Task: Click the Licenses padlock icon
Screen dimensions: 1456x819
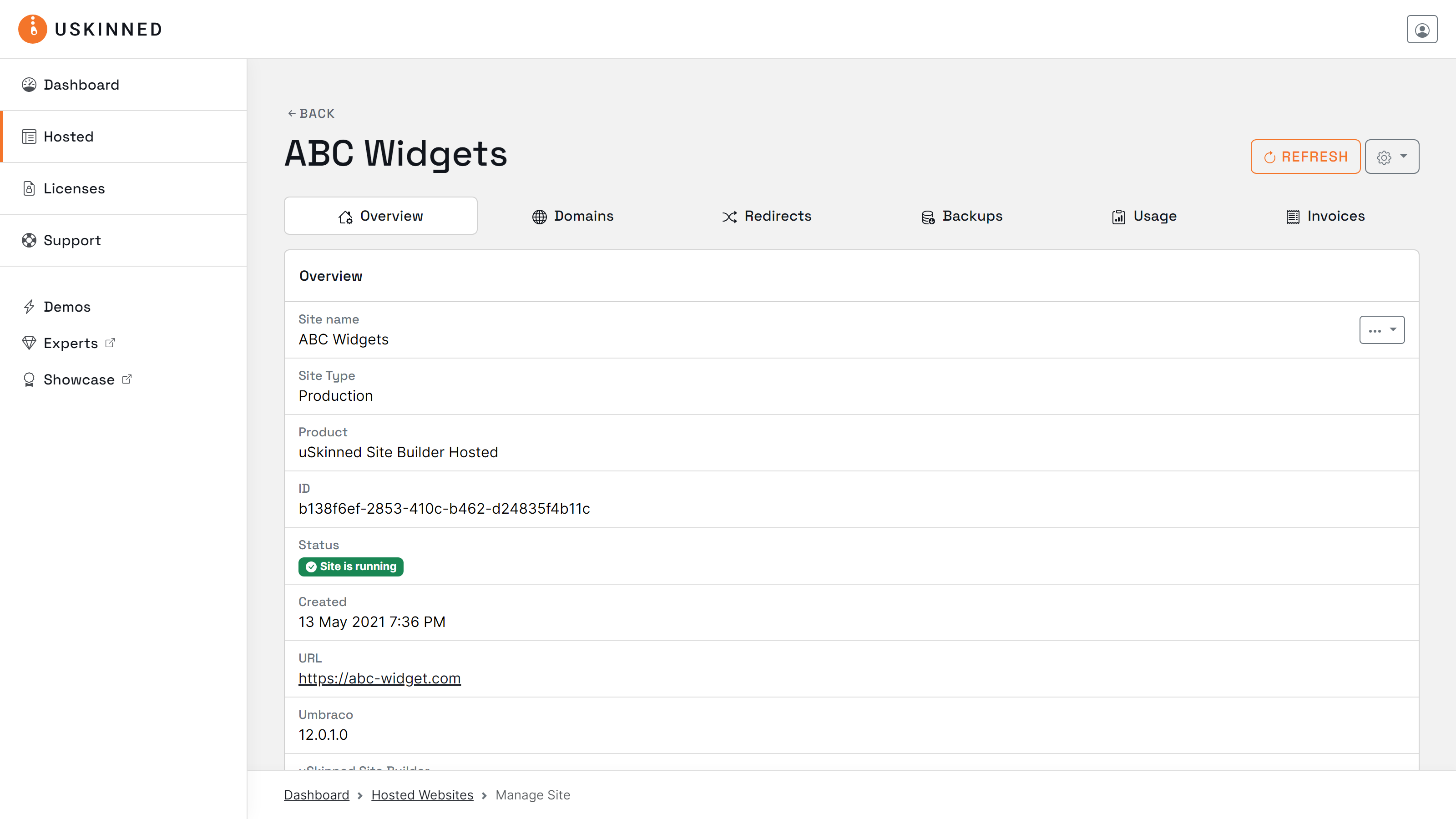Action: click(x=30, y=188)
